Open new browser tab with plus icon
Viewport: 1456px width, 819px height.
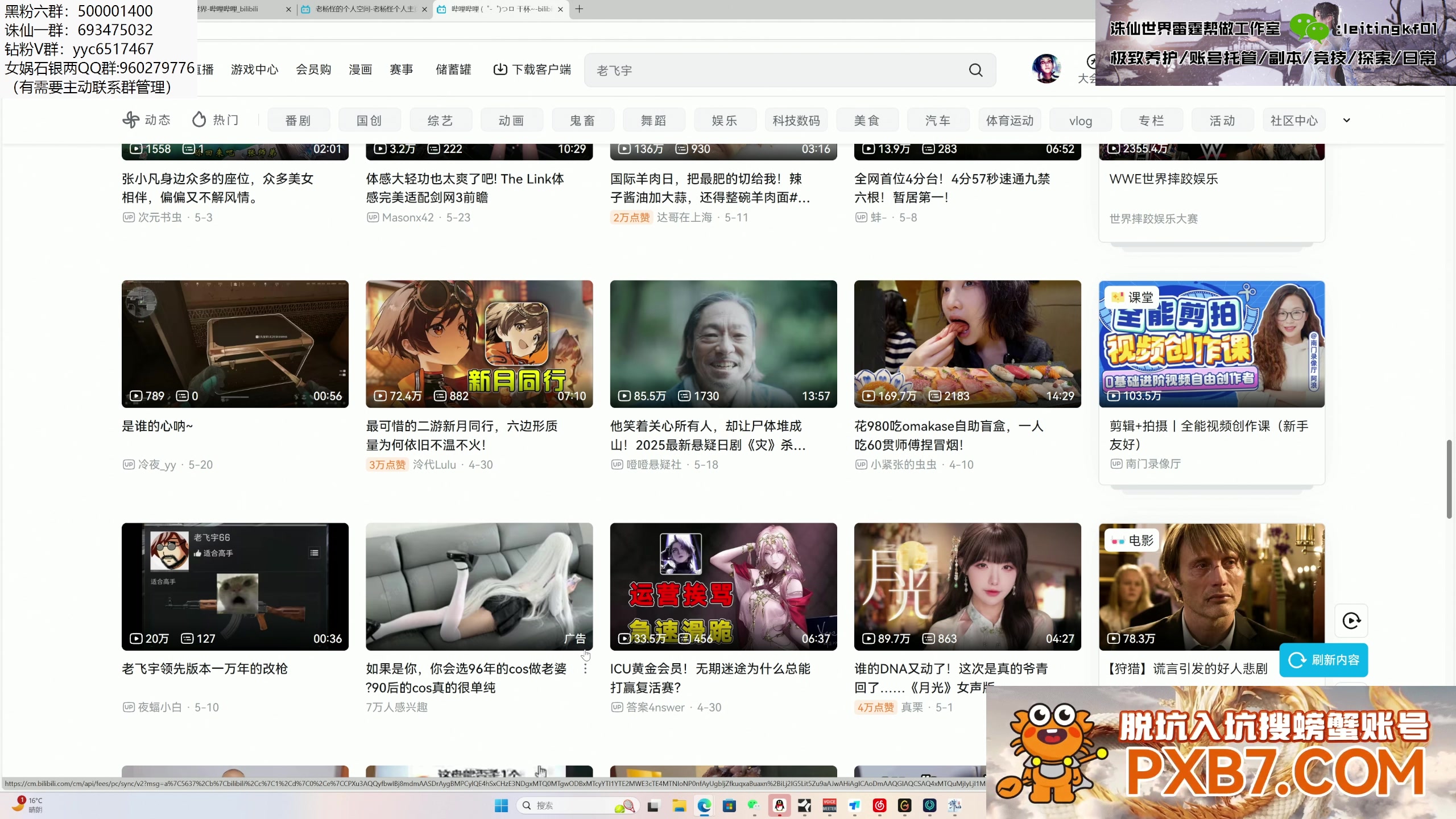pyautogui.click(x=579, y=9)
